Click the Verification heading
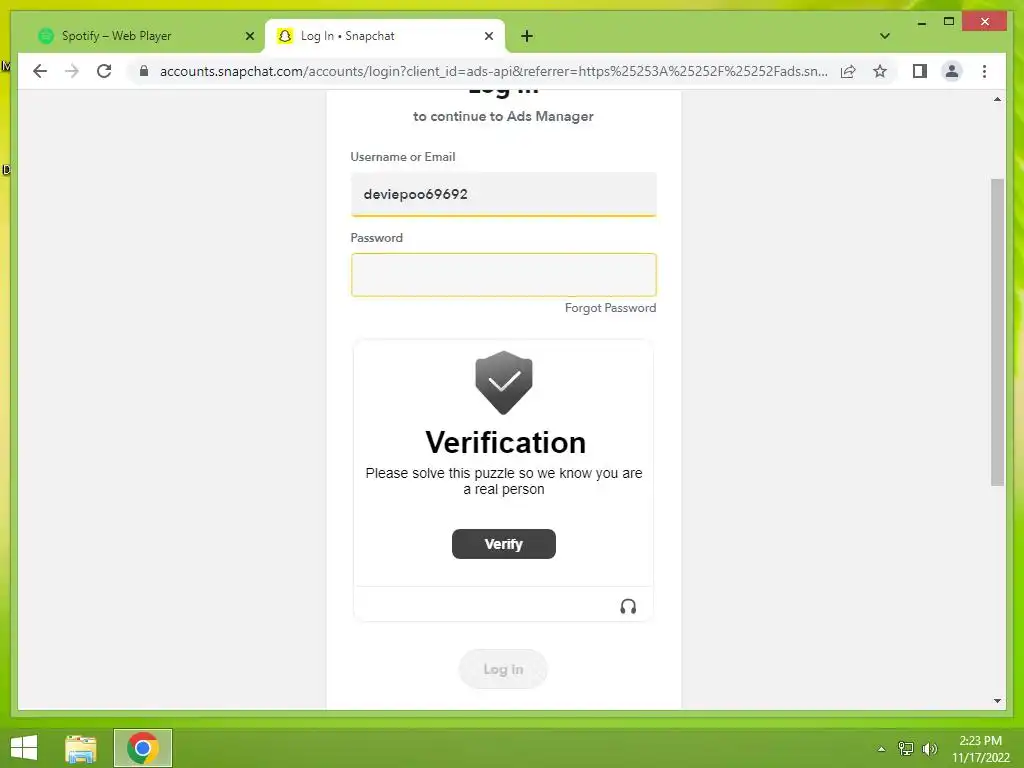Screen dimensions: 1024x768 [x=505, y=442]
